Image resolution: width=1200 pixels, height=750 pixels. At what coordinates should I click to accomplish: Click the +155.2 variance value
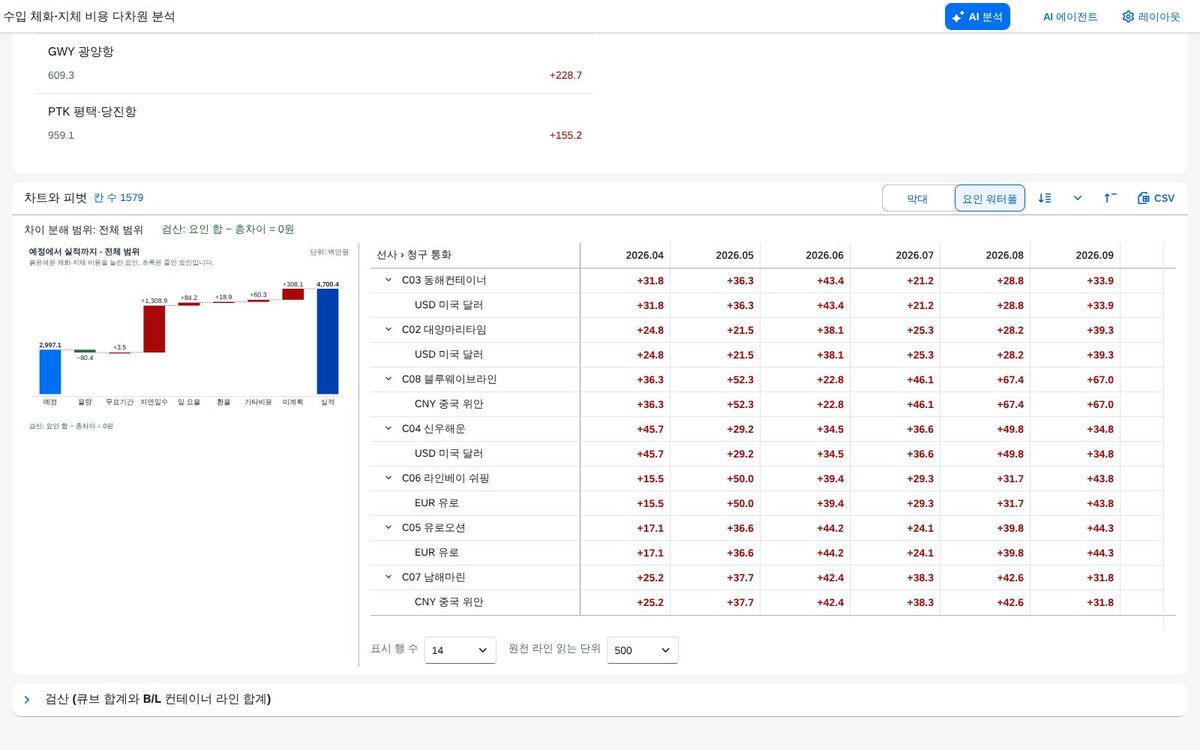tap(565, 135)
